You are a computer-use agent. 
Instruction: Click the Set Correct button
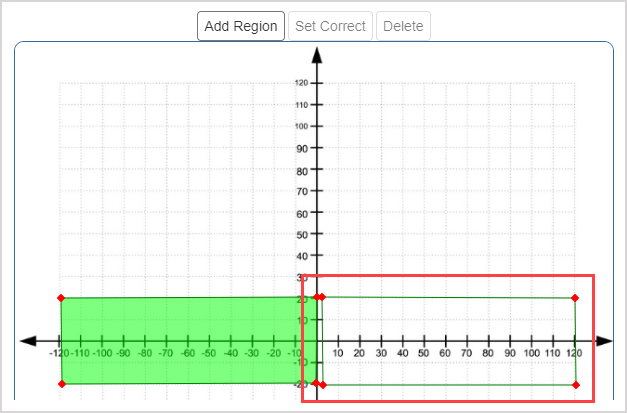tap(330, 26)
